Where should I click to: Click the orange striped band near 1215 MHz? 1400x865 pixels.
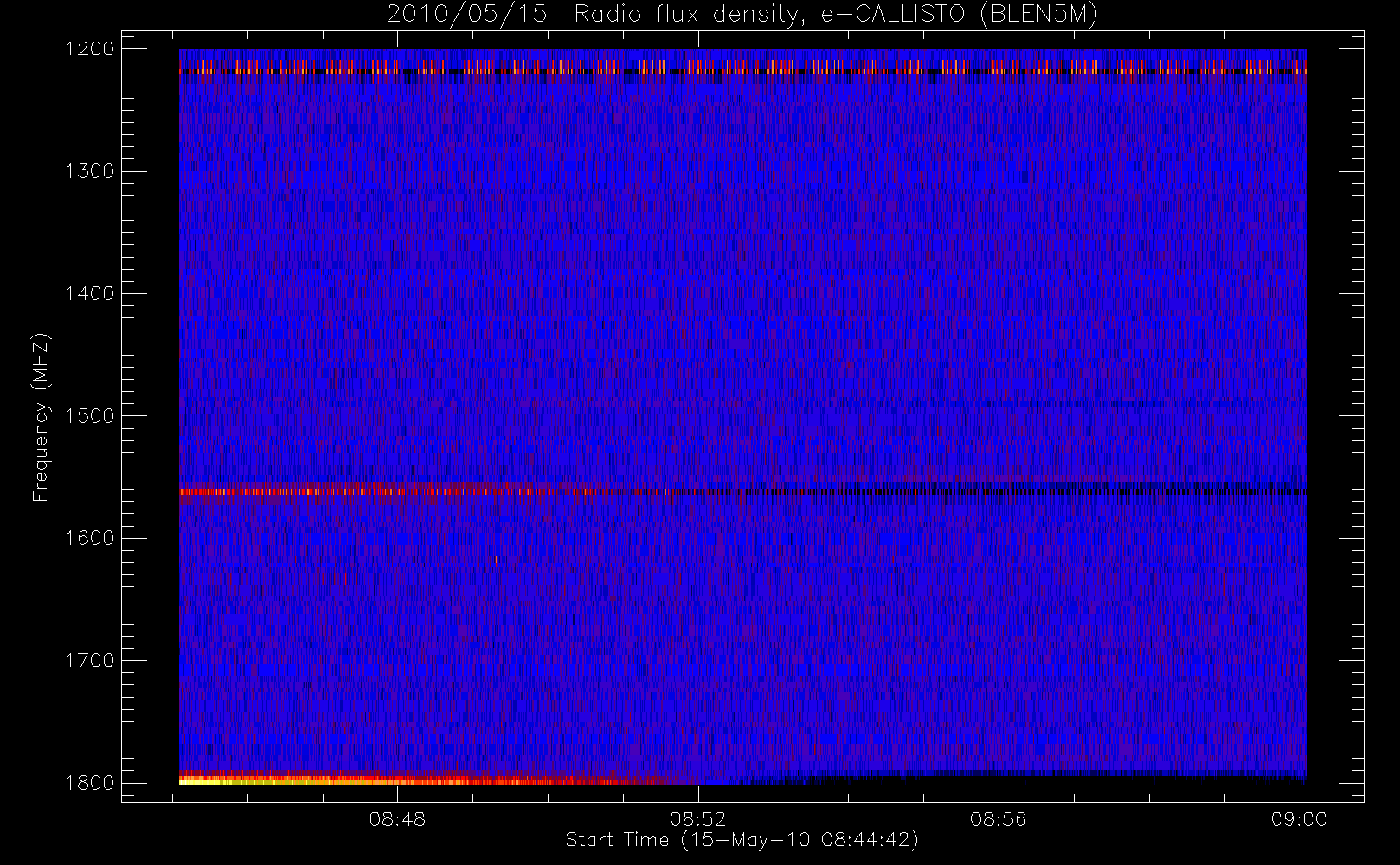pyautogui.click(x=742, y=67)
